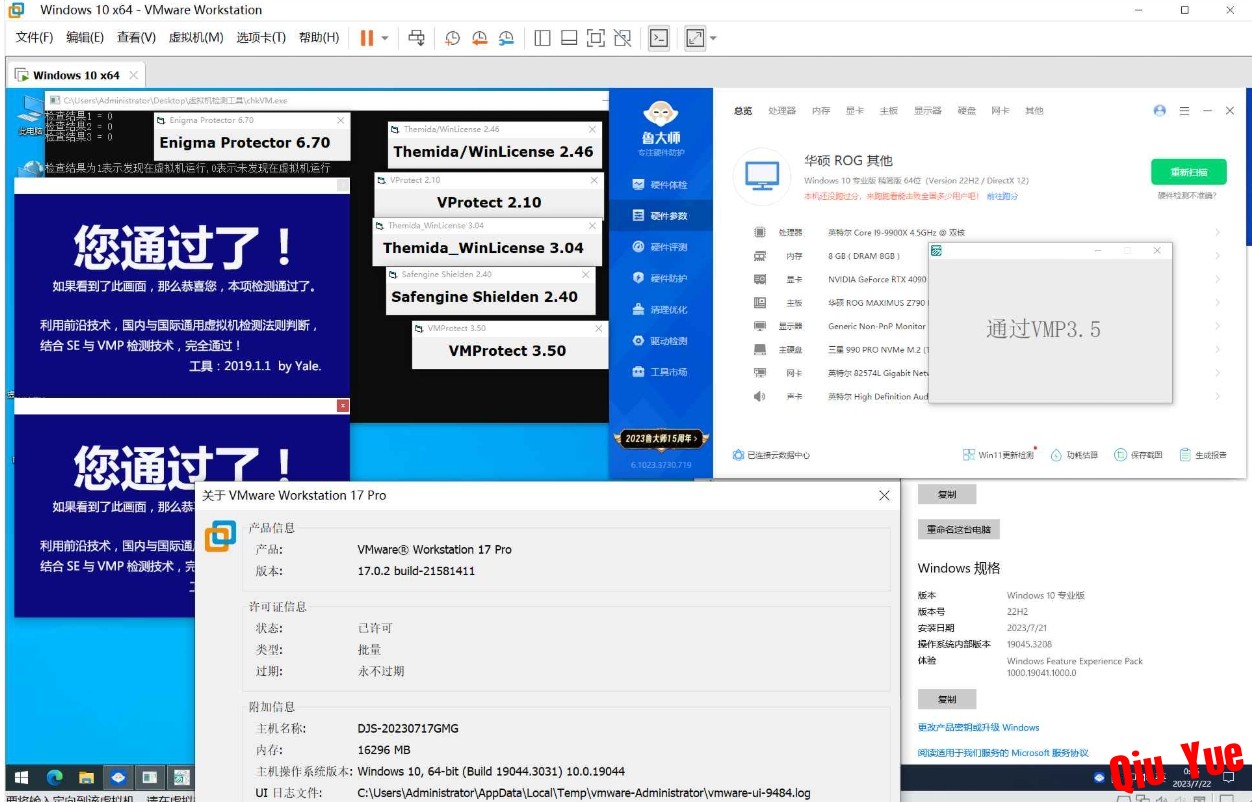This screenshot has width=1252, height=802.
Task: Click the Unity mode toolbar icon
Action: click(623, 38)
